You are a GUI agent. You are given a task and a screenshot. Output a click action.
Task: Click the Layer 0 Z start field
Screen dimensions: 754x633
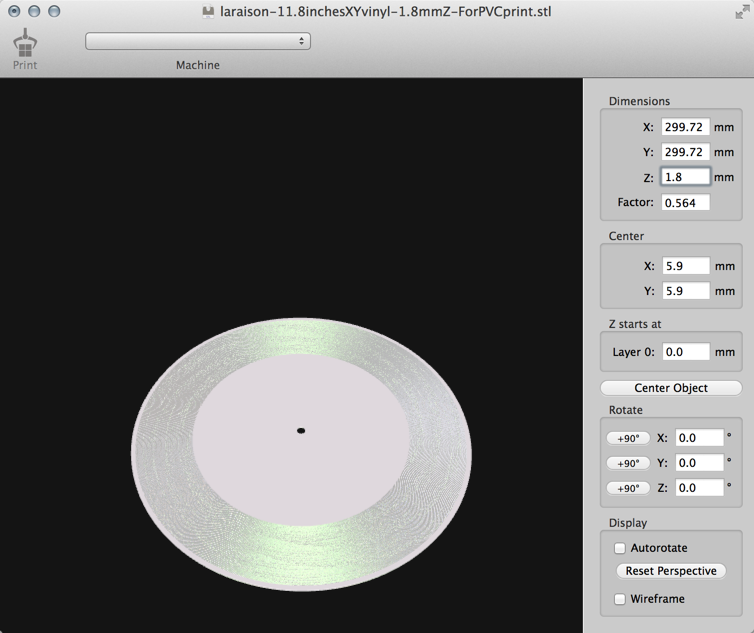click(686, 352)
